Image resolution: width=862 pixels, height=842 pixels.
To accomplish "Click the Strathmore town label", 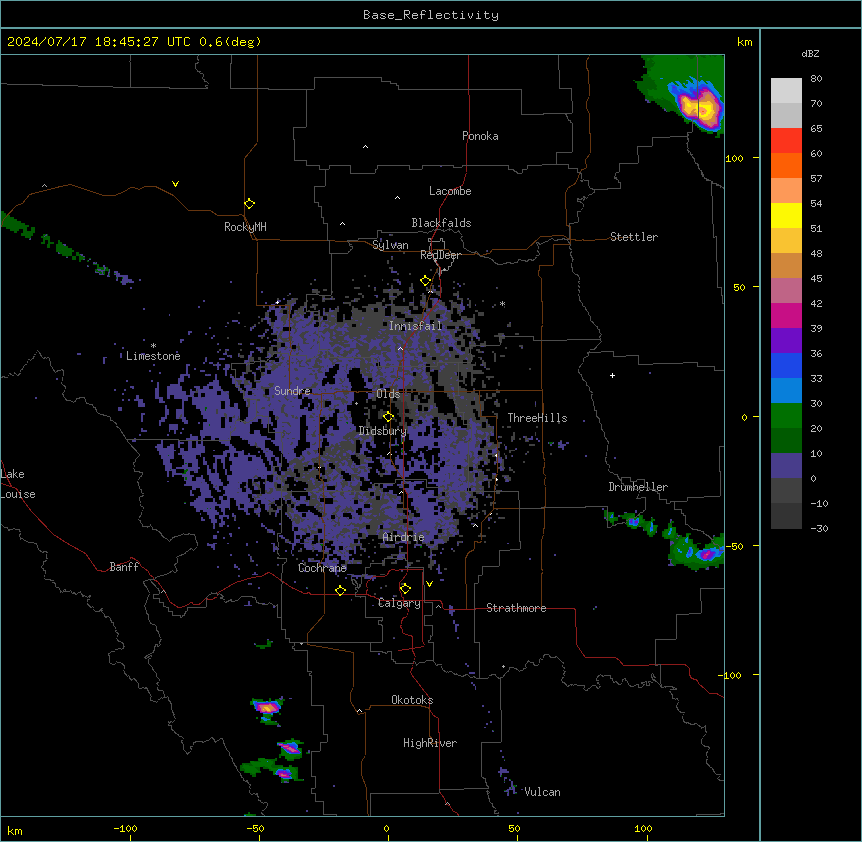I will click(x=516, y=608).
